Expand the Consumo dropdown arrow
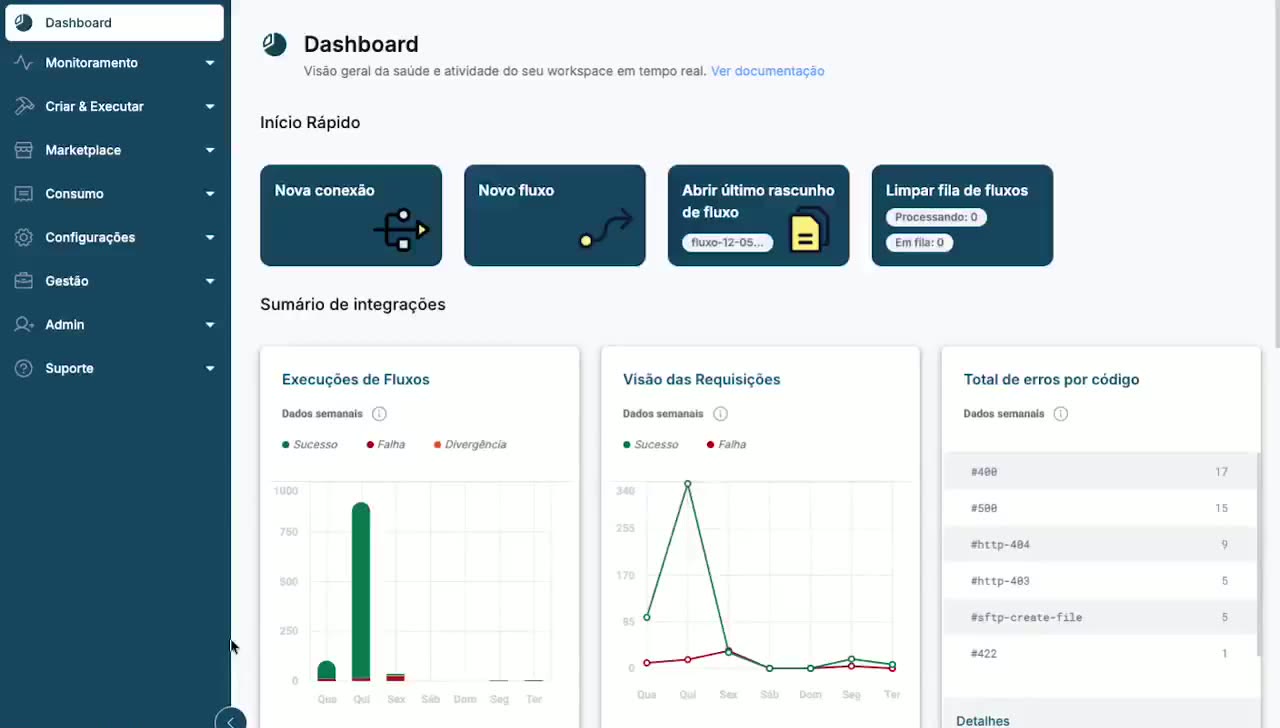Image resolution: width=1280 pixels, height=728 pixels. coord(210,194)
